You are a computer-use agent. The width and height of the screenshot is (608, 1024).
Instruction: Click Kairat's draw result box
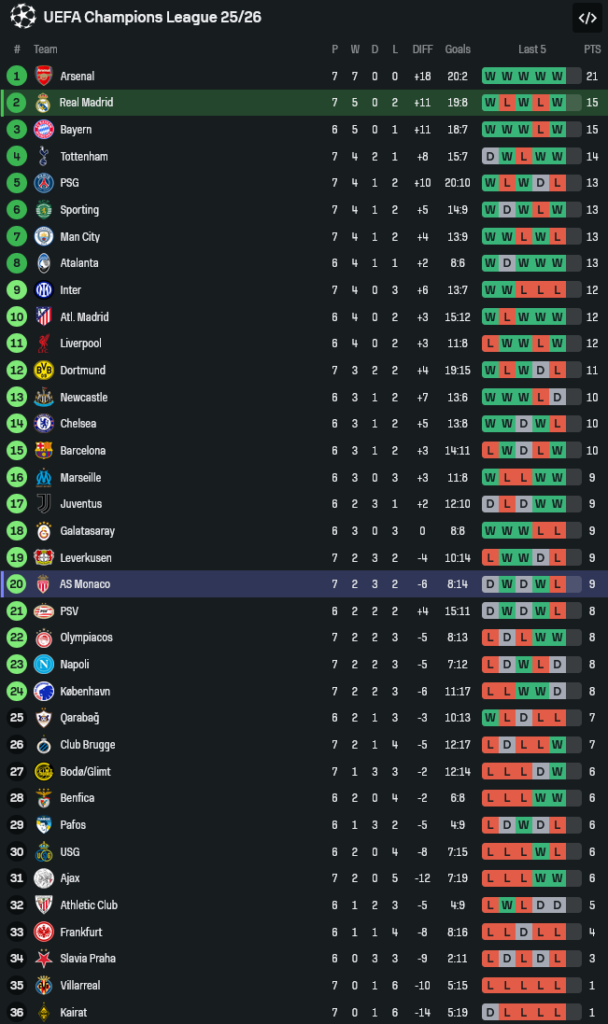490,1012
